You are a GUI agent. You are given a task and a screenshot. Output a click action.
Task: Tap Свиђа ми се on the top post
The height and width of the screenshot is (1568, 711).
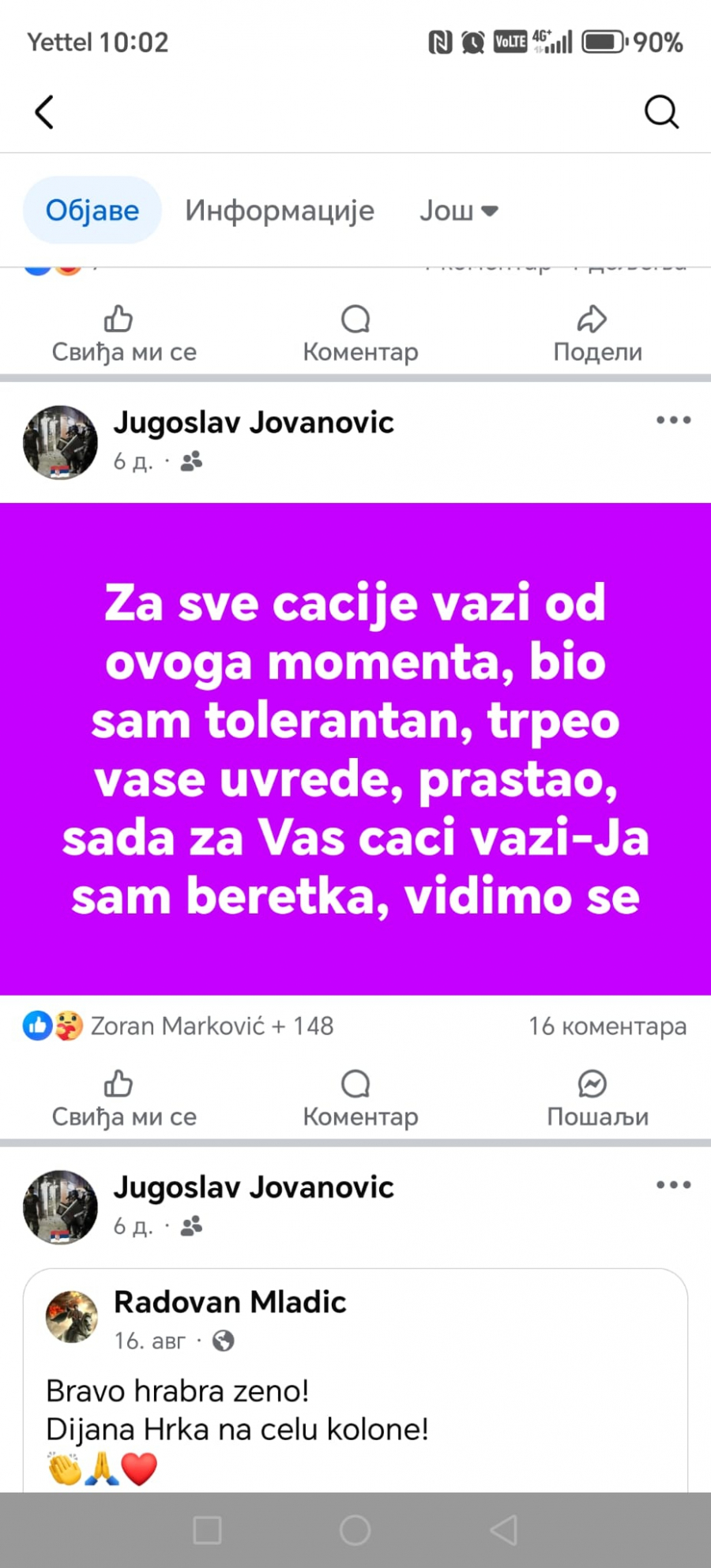(x=124, y=334)
